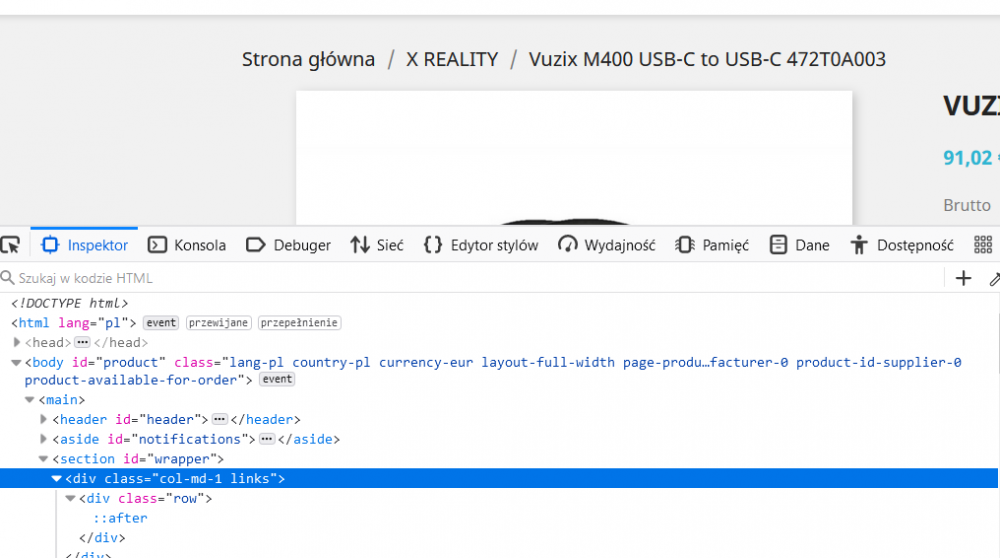The image size is (1000, 558).
Task: Open the Wydajność tab
Action: pyautogui.click(x=607, y=245)
